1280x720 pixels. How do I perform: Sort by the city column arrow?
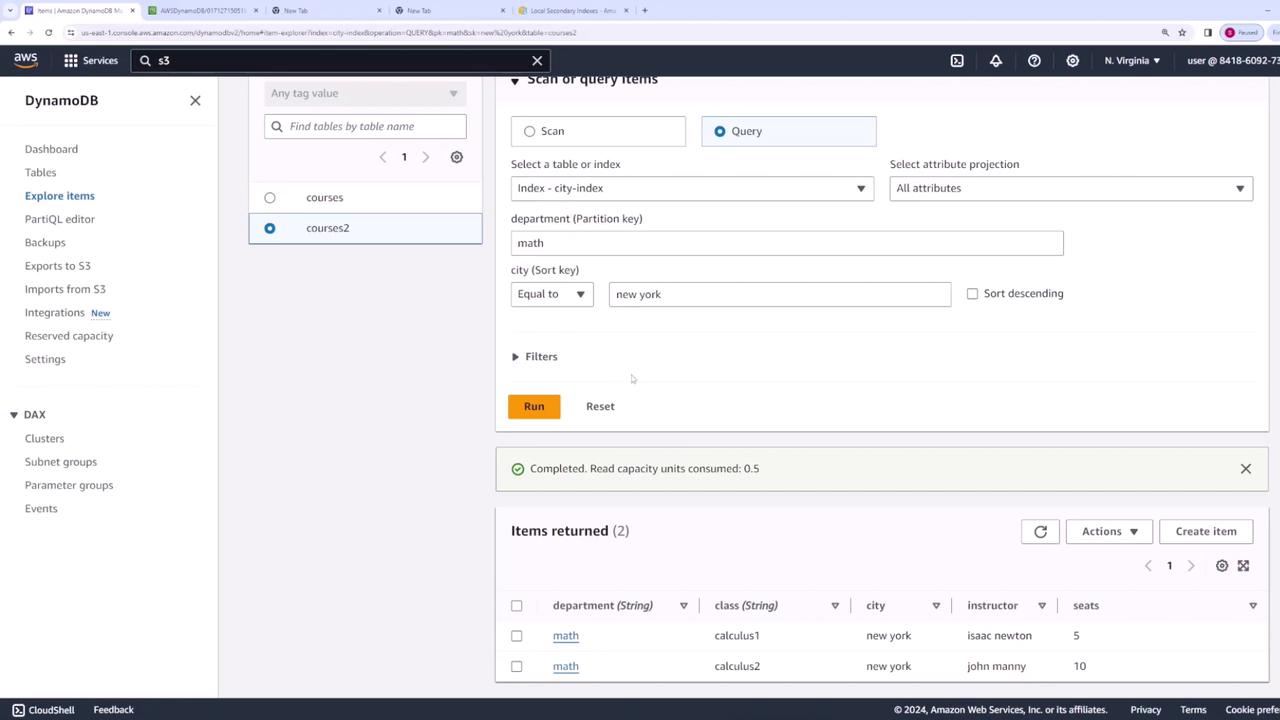click(936, 605)
